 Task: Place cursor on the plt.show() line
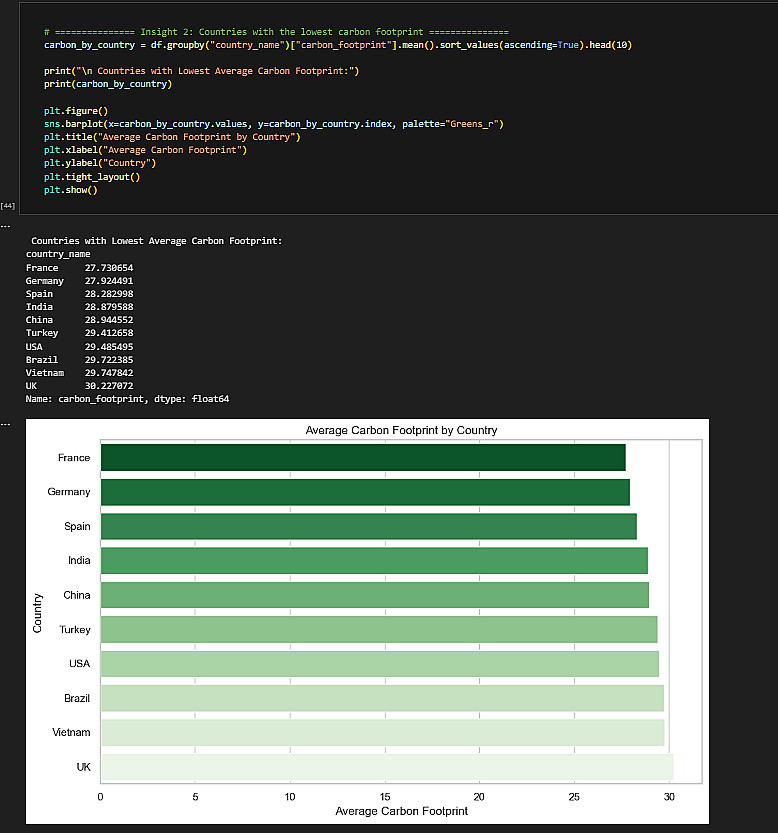click(x=71, y=189)
